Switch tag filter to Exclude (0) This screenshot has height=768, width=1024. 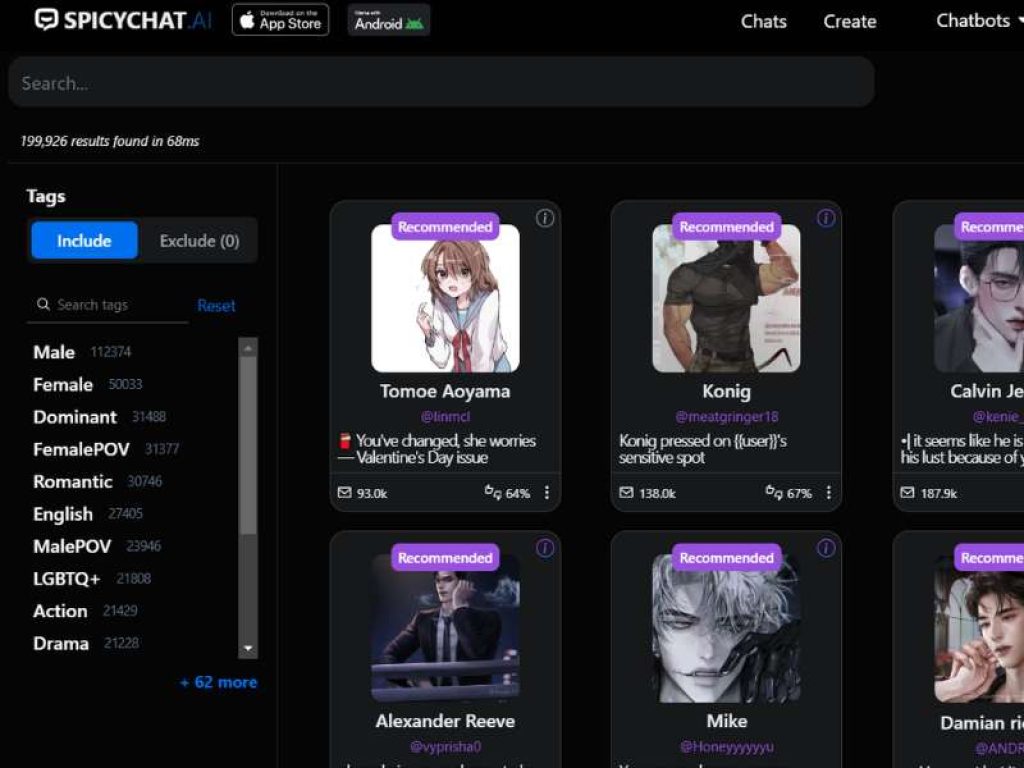199,241
